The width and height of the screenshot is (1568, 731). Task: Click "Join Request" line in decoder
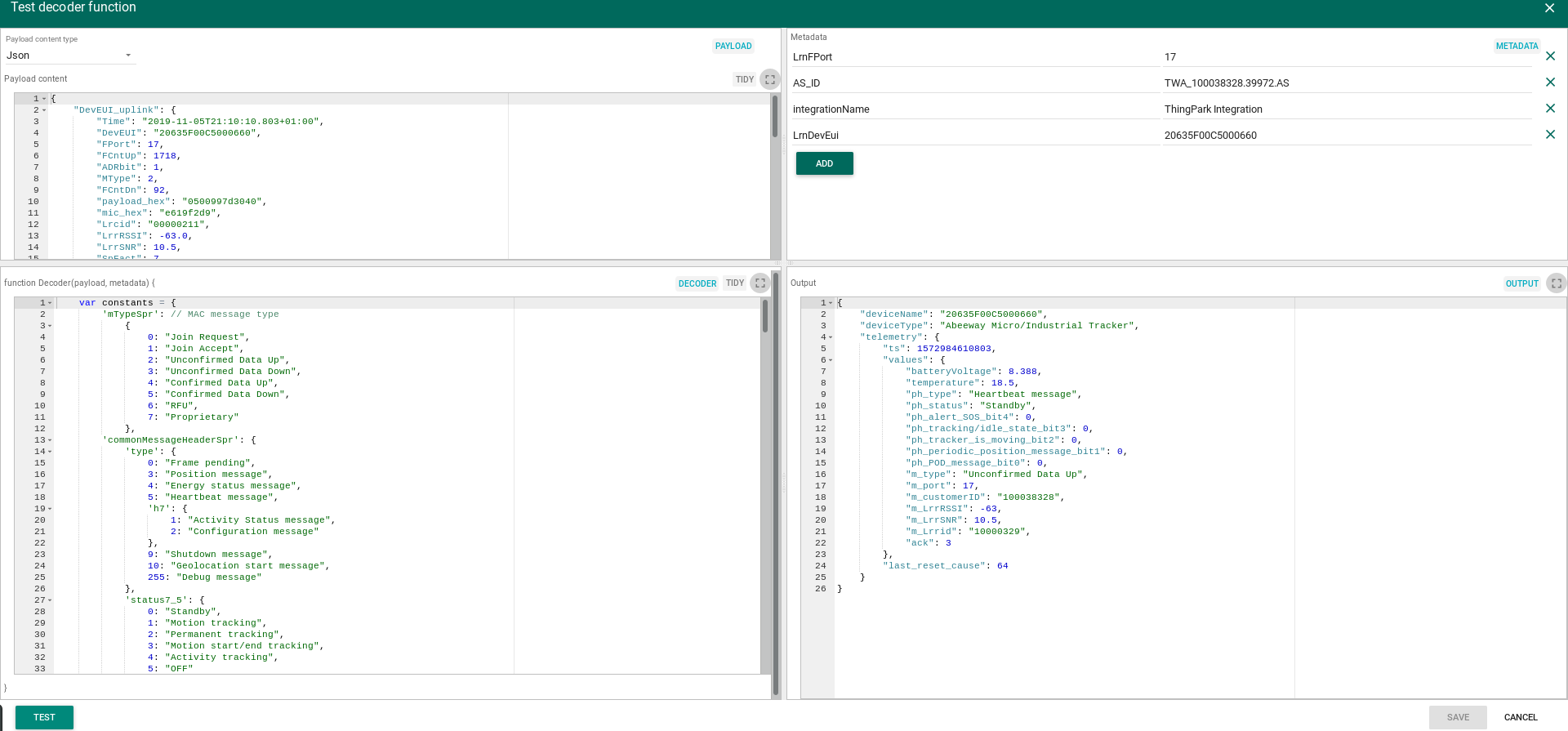[x=198, y=337]
